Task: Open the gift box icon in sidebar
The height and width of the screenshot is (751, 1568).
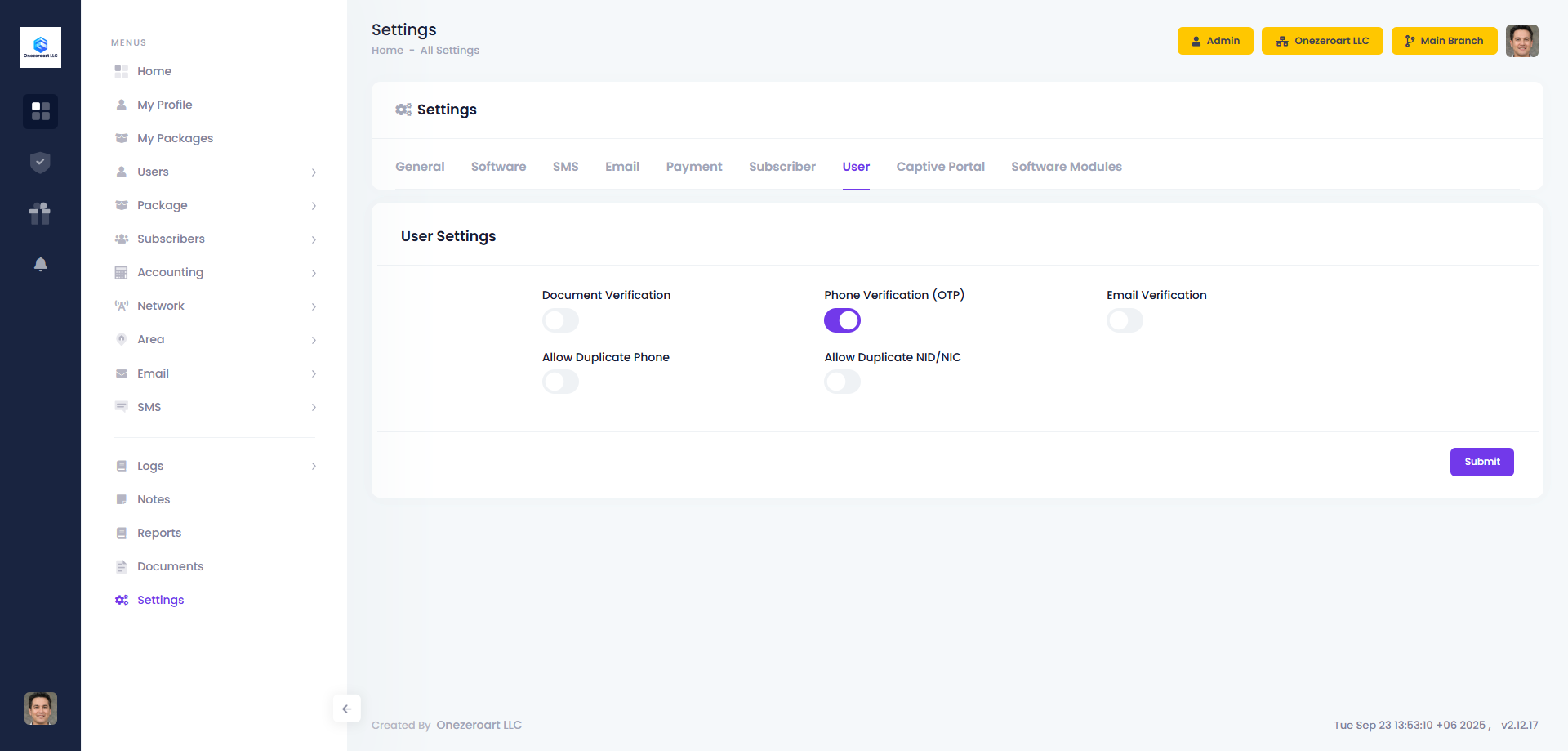Action: tap(40, 213)
